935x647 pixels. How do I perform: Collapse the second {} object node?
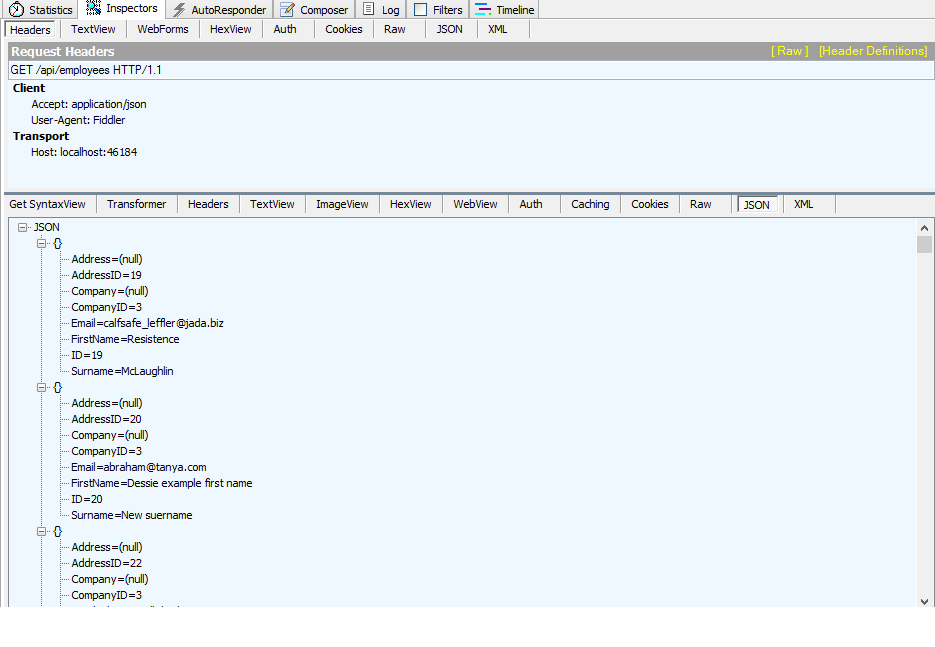[42, 388]
